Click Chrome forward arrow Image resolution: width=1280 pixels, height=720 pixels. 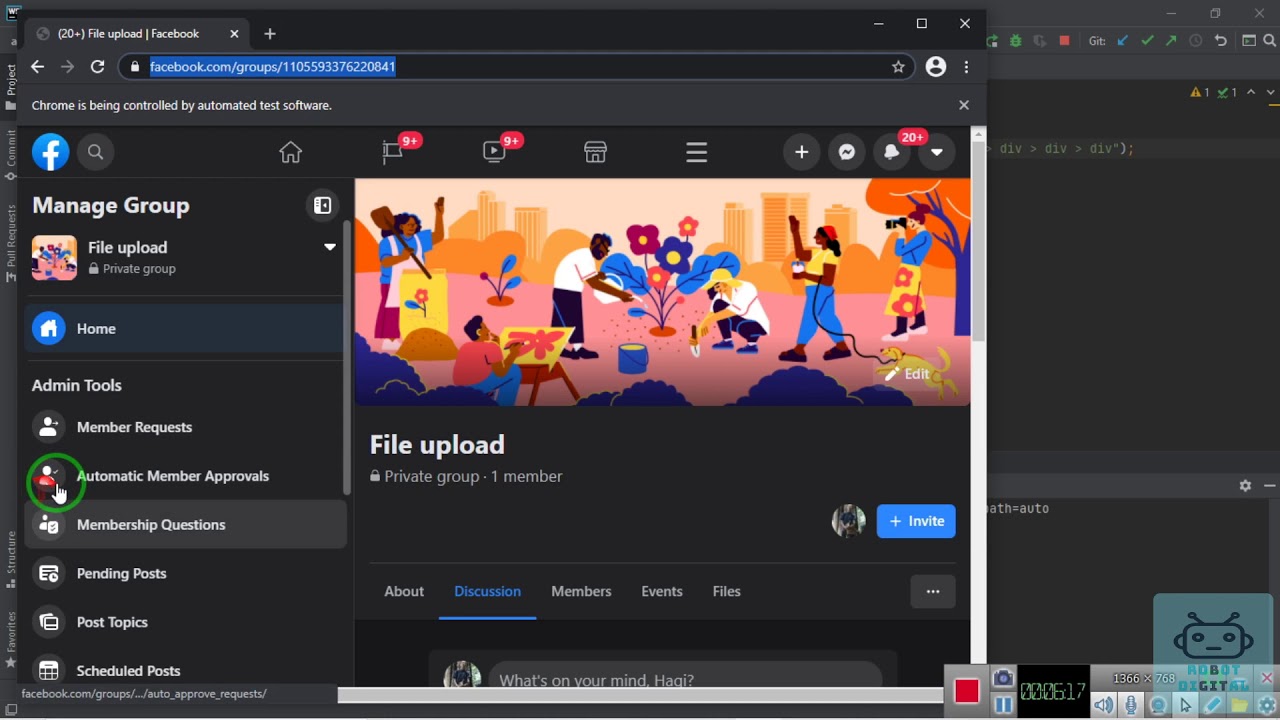click(x=67, y=66)
